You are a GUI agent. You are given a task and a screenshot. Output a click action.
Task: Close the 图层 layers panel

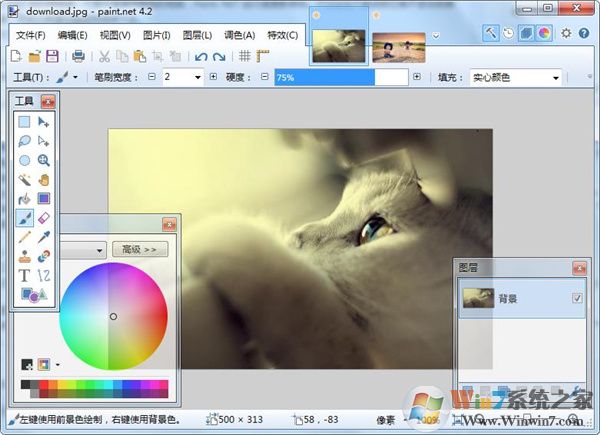[x=579, y=269]
